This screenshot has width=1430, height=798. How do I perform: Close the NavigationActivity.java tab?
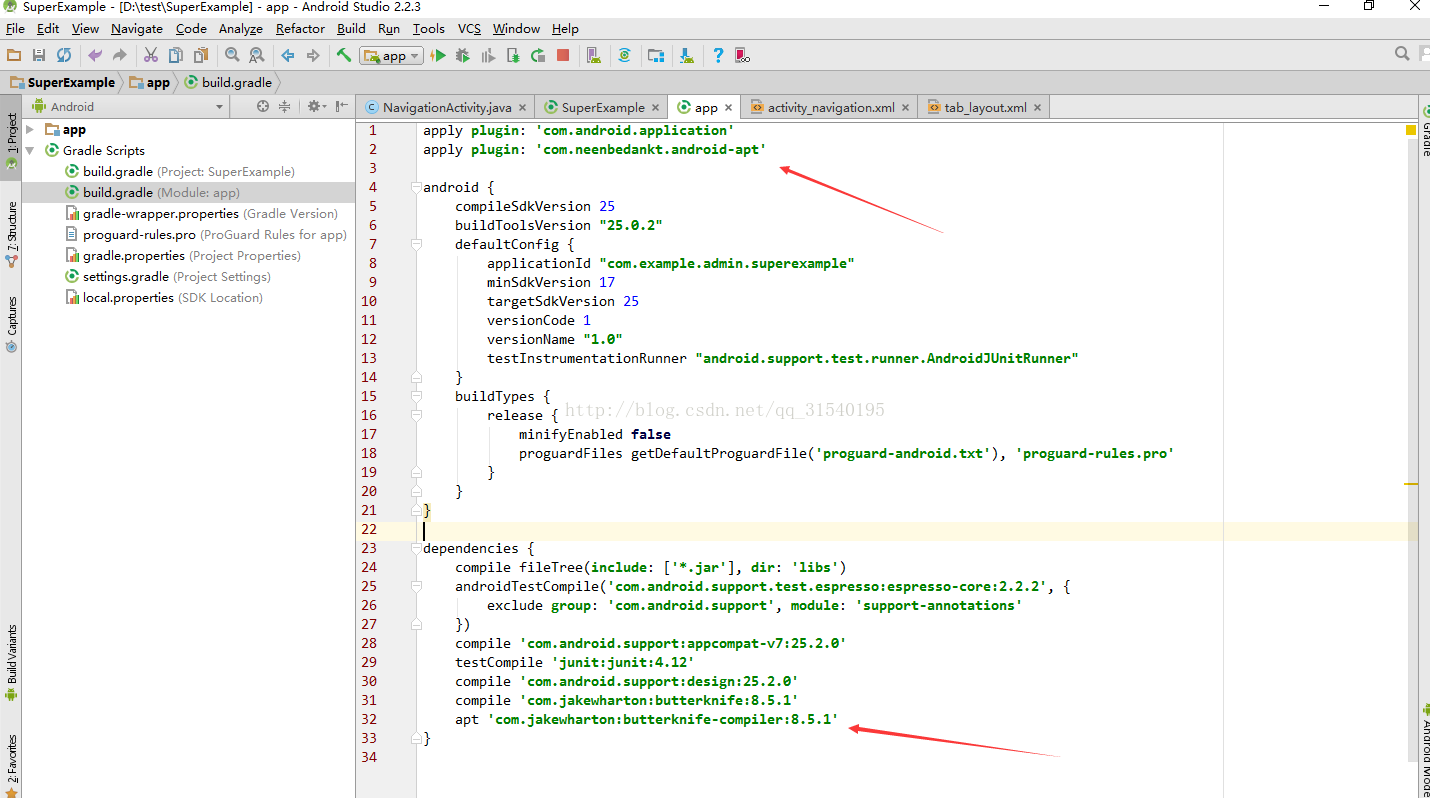pos(523,108)
